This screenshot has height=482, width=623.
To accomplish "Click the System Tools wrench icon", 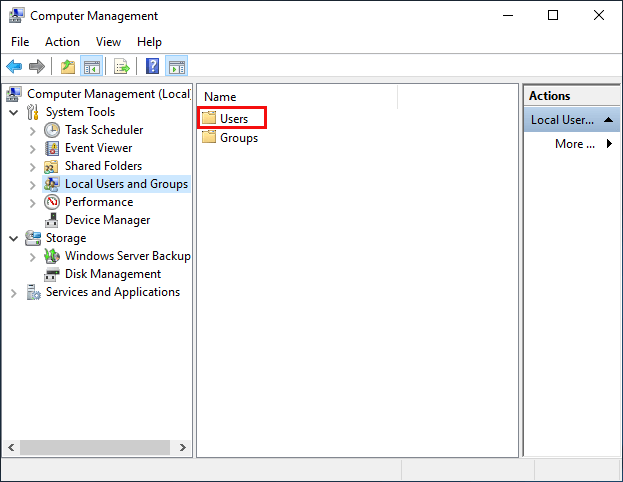I will click(x=33, y=112).
